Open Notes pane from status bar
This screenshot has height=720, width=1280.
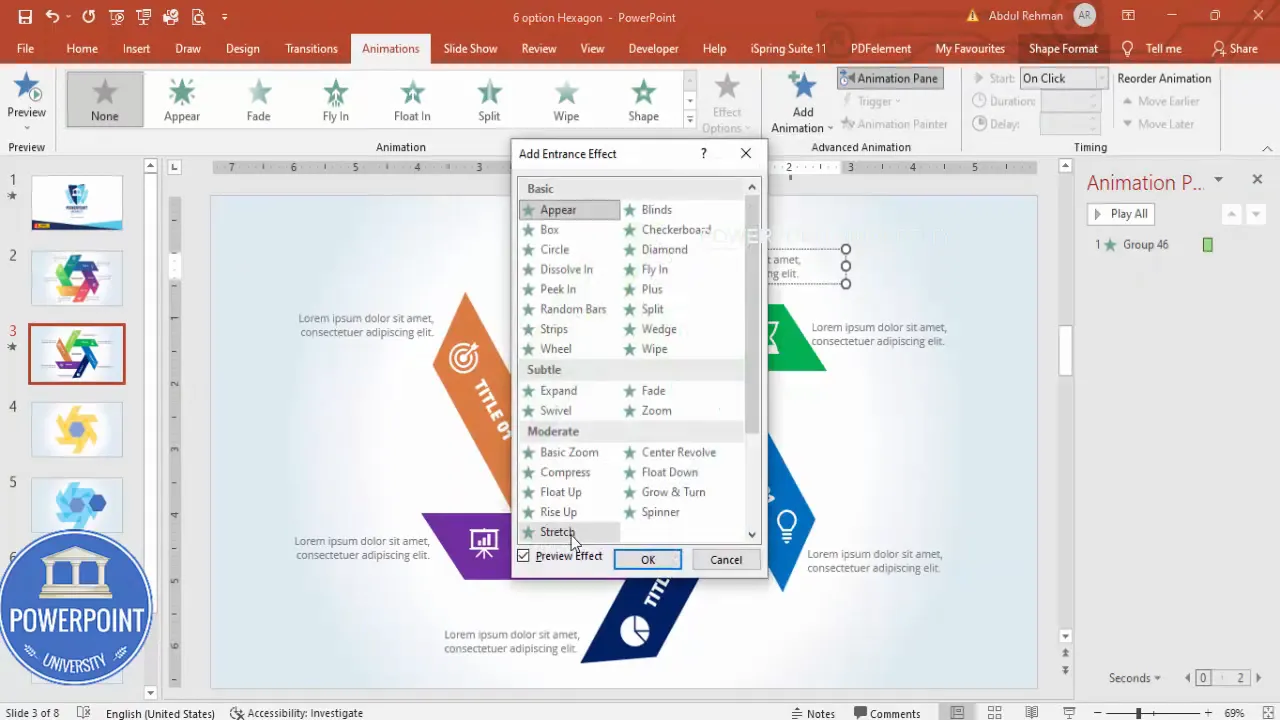(x=812, y=713)
